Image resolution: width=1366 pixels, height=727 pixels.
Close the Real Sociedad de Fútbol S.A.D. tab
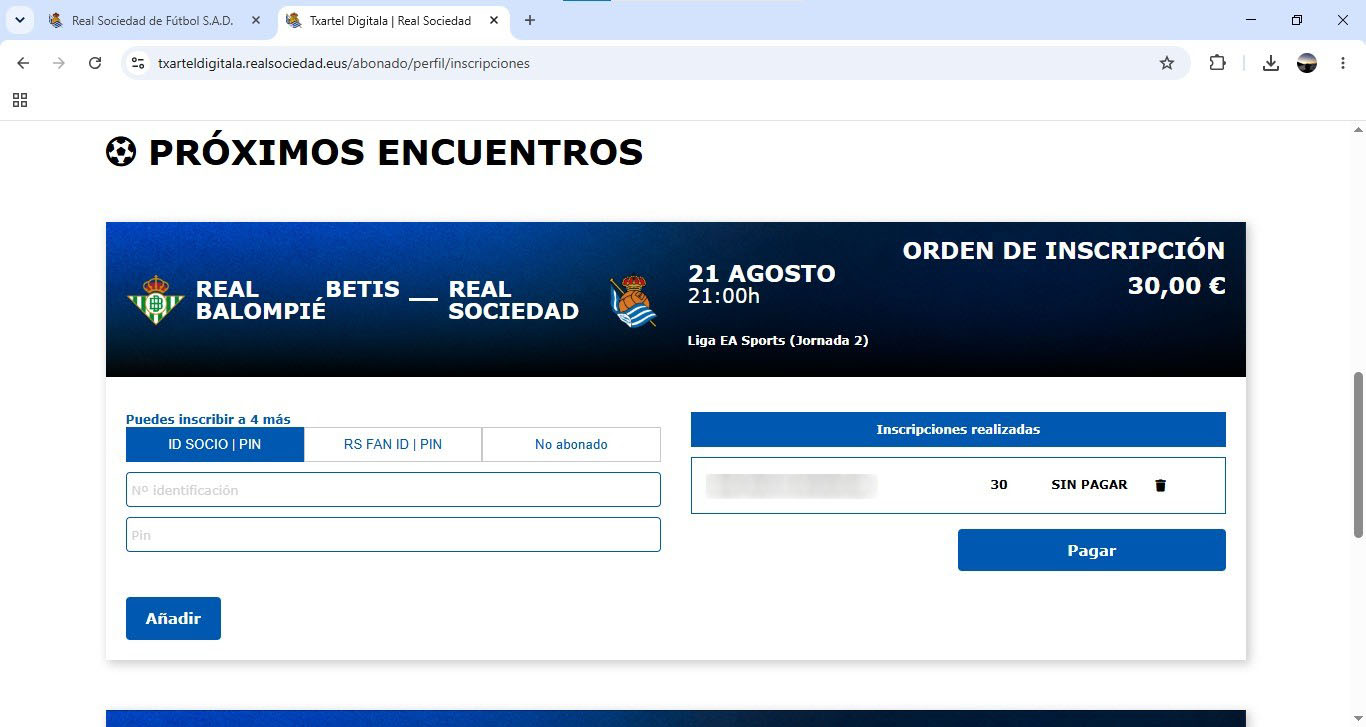click(x=256, y=20)
